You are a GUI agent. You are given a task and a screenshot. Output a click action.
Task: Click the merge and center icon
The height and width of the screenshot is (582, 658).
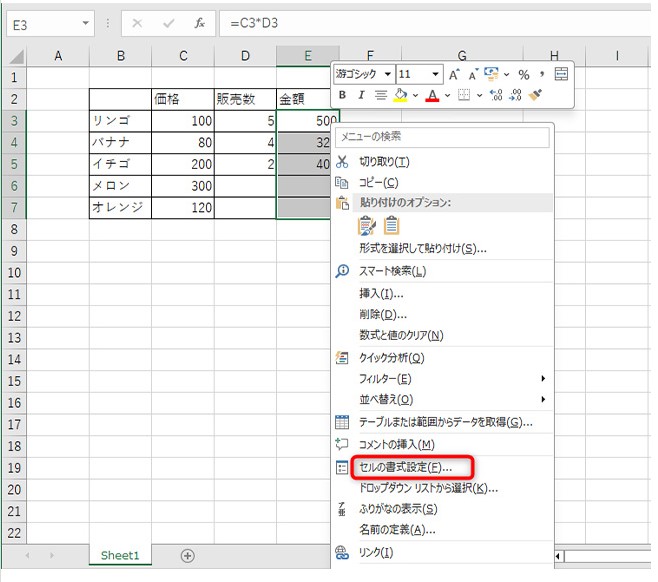point(561,74)
